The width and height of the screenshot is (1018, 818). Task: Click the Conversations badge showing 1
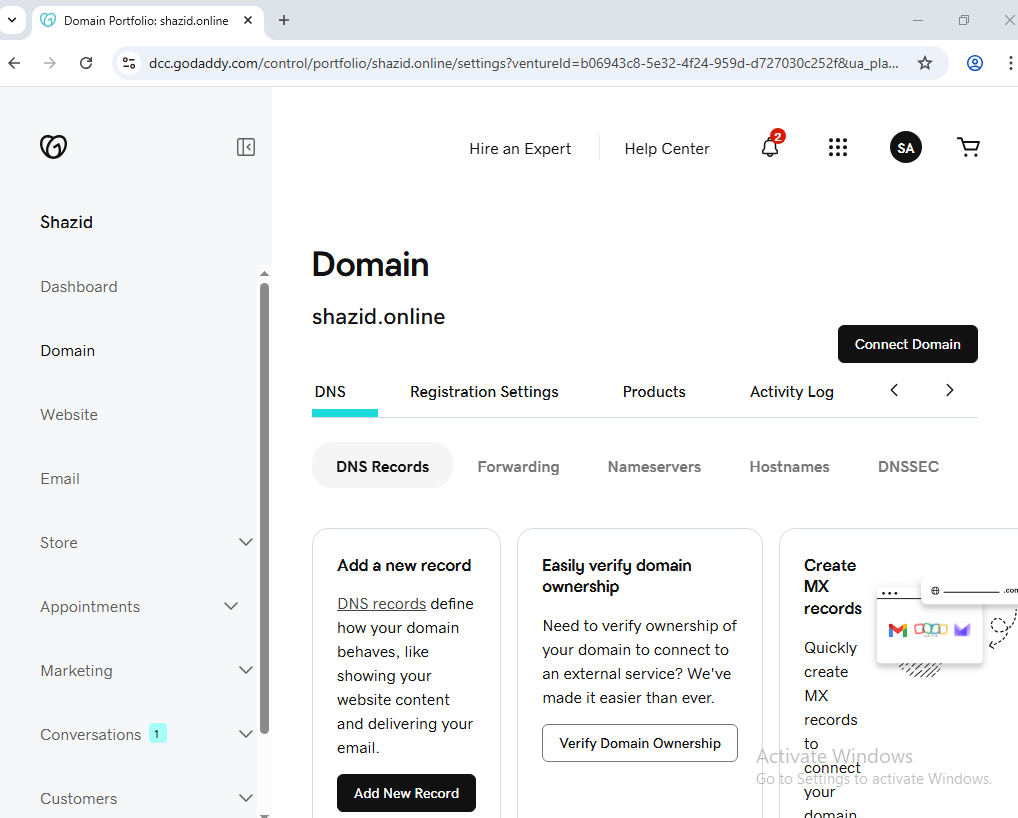(x=158, y=734)
